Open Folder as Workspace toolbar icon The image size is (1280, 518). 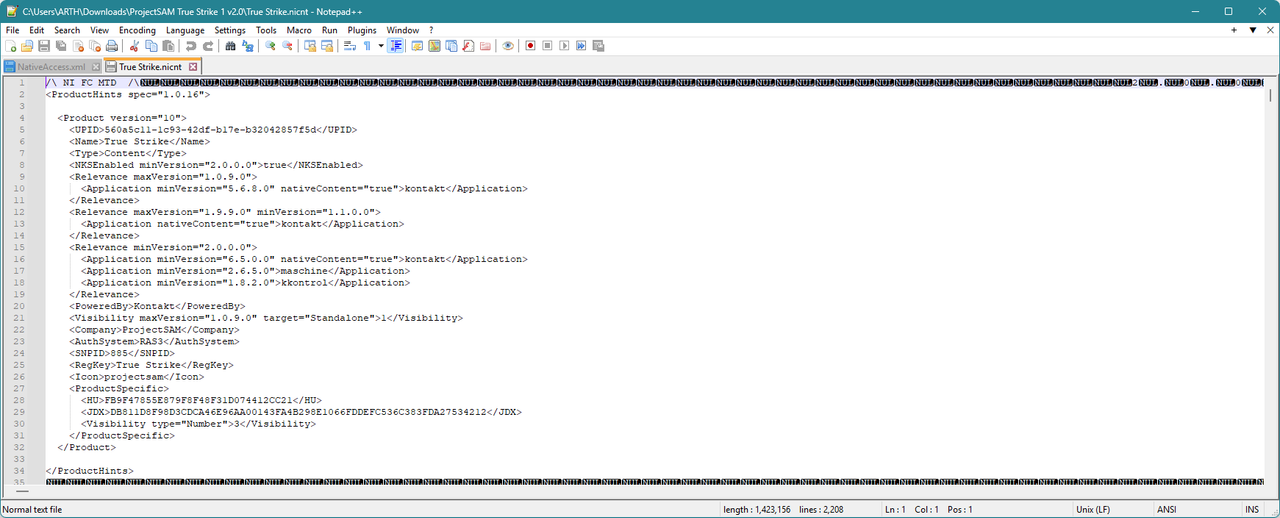485,46
